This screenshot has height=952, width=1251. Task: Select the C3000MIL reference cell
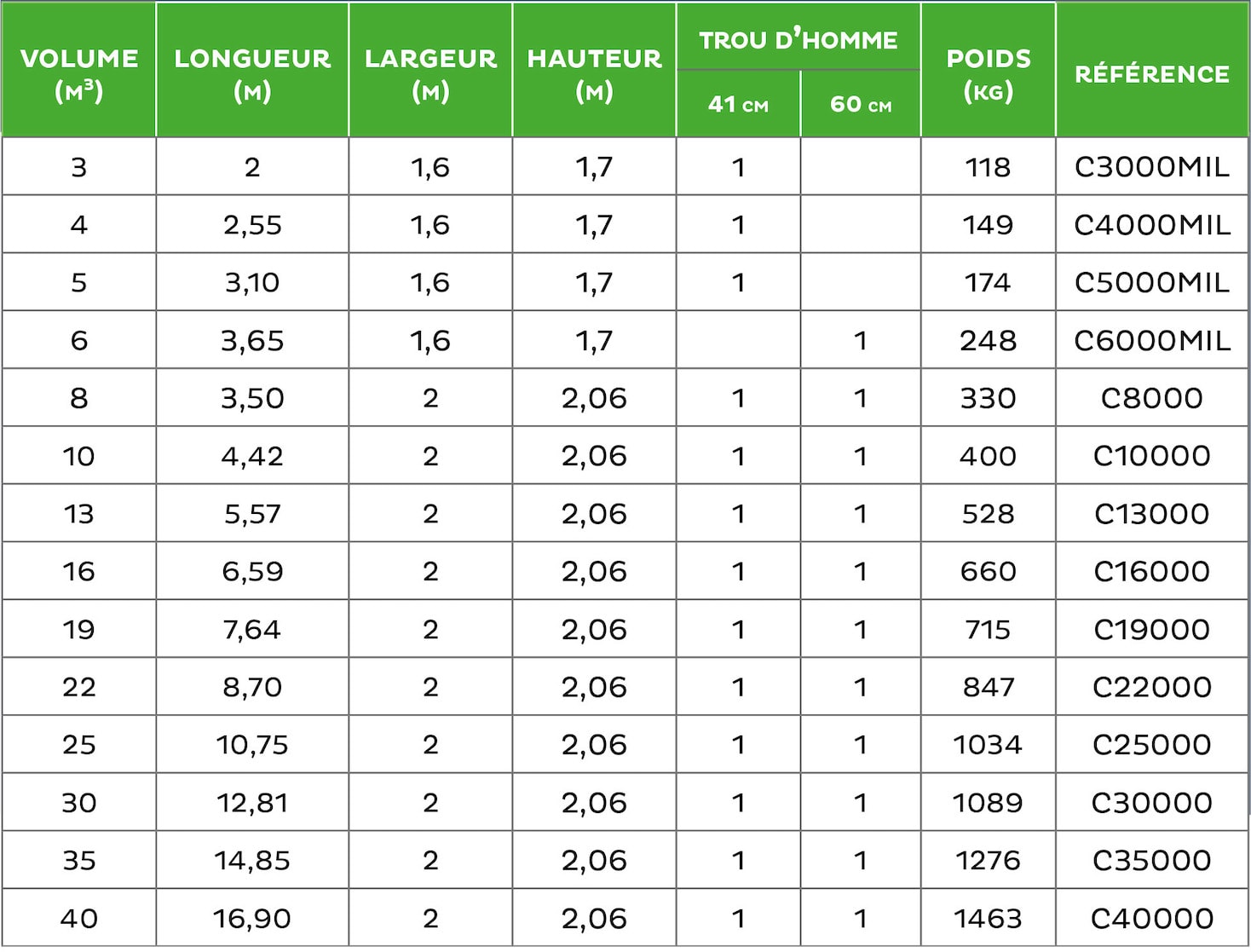tap(1152, 167)
